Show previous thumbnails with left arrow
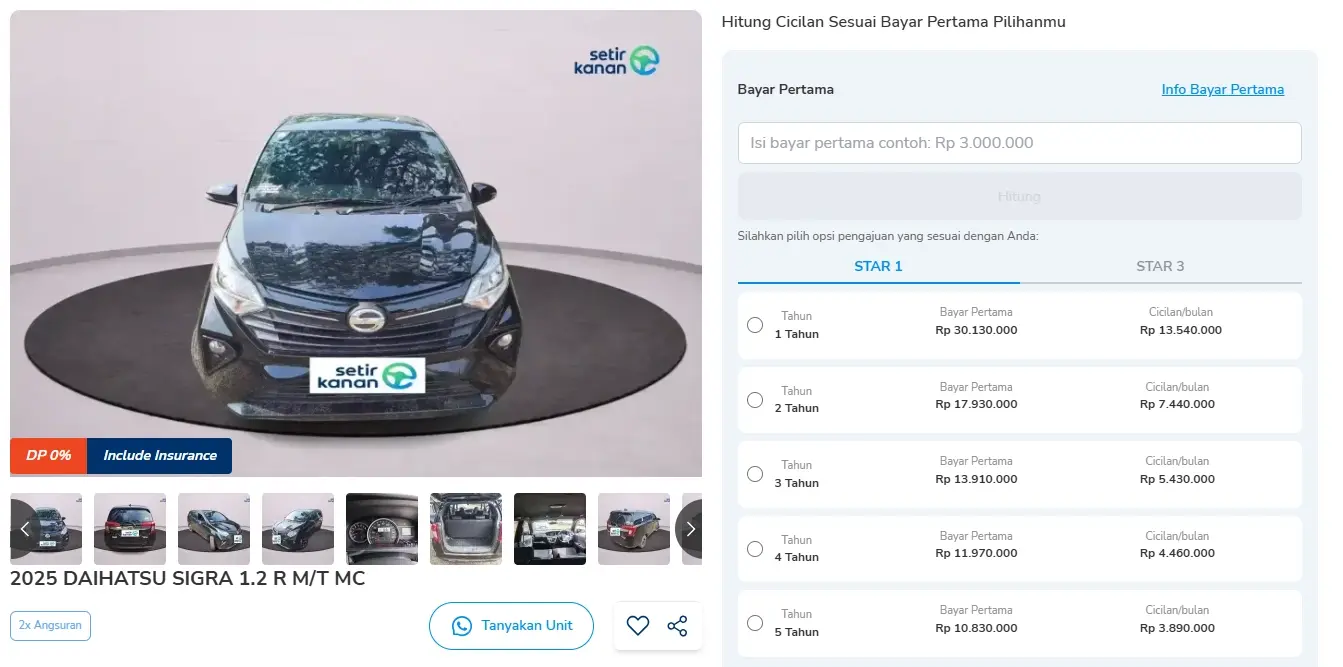This screenshot has height=667, width=1343. [x=25, y=529]
